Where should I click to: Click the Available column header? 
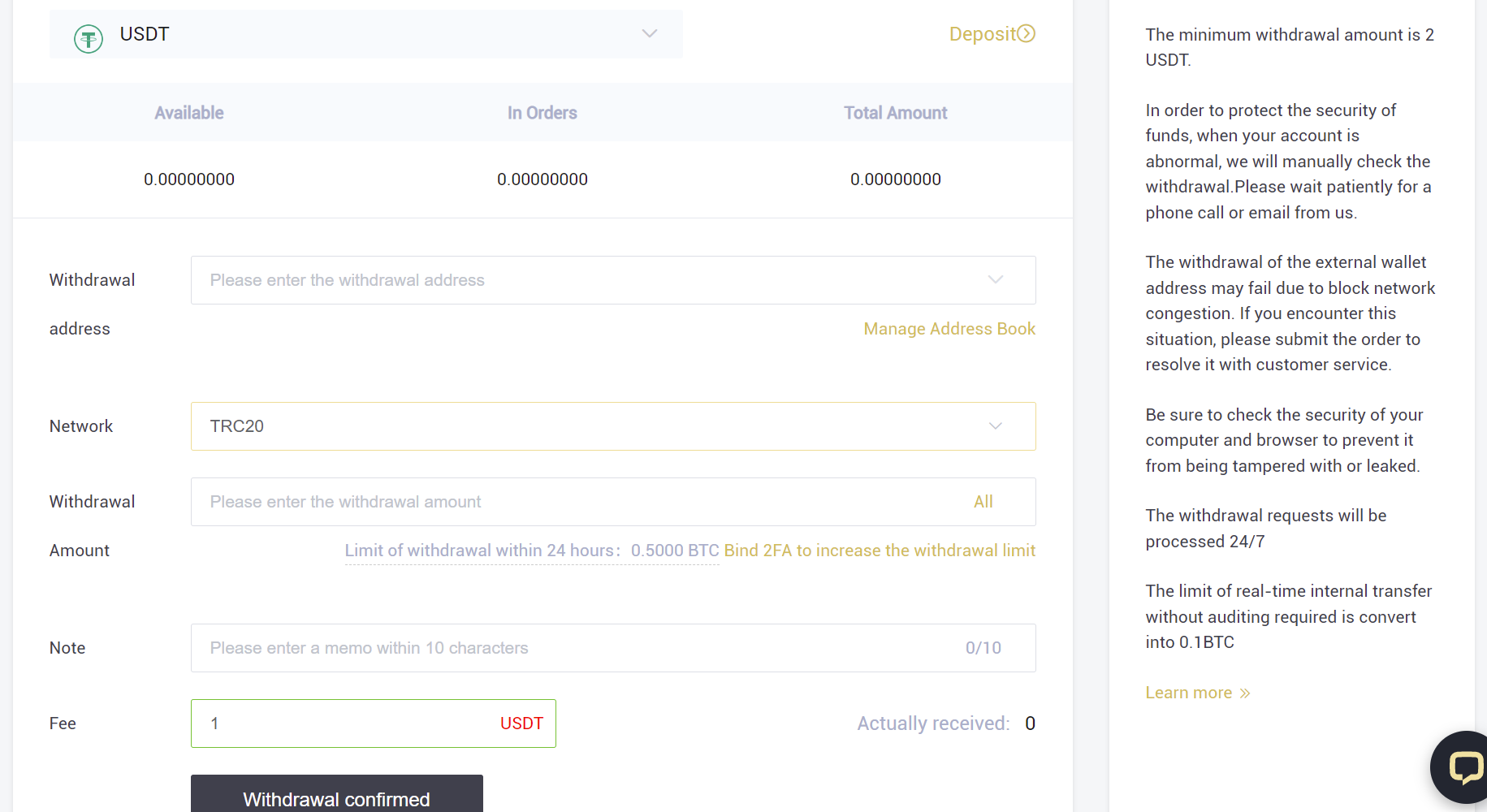[189, 113]
